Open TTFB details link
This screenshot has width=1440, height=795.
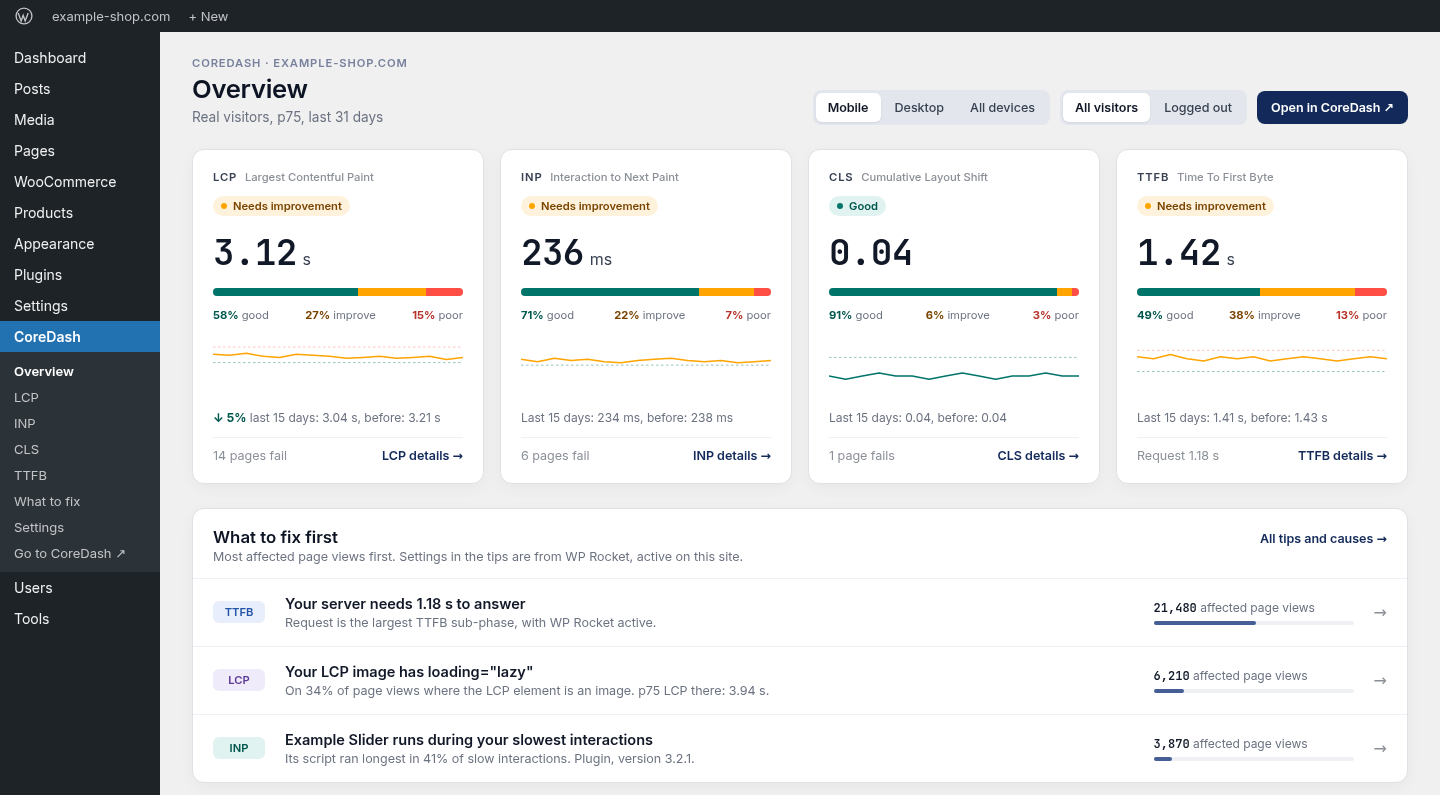pyautogui.click(x=1342, y=456)
